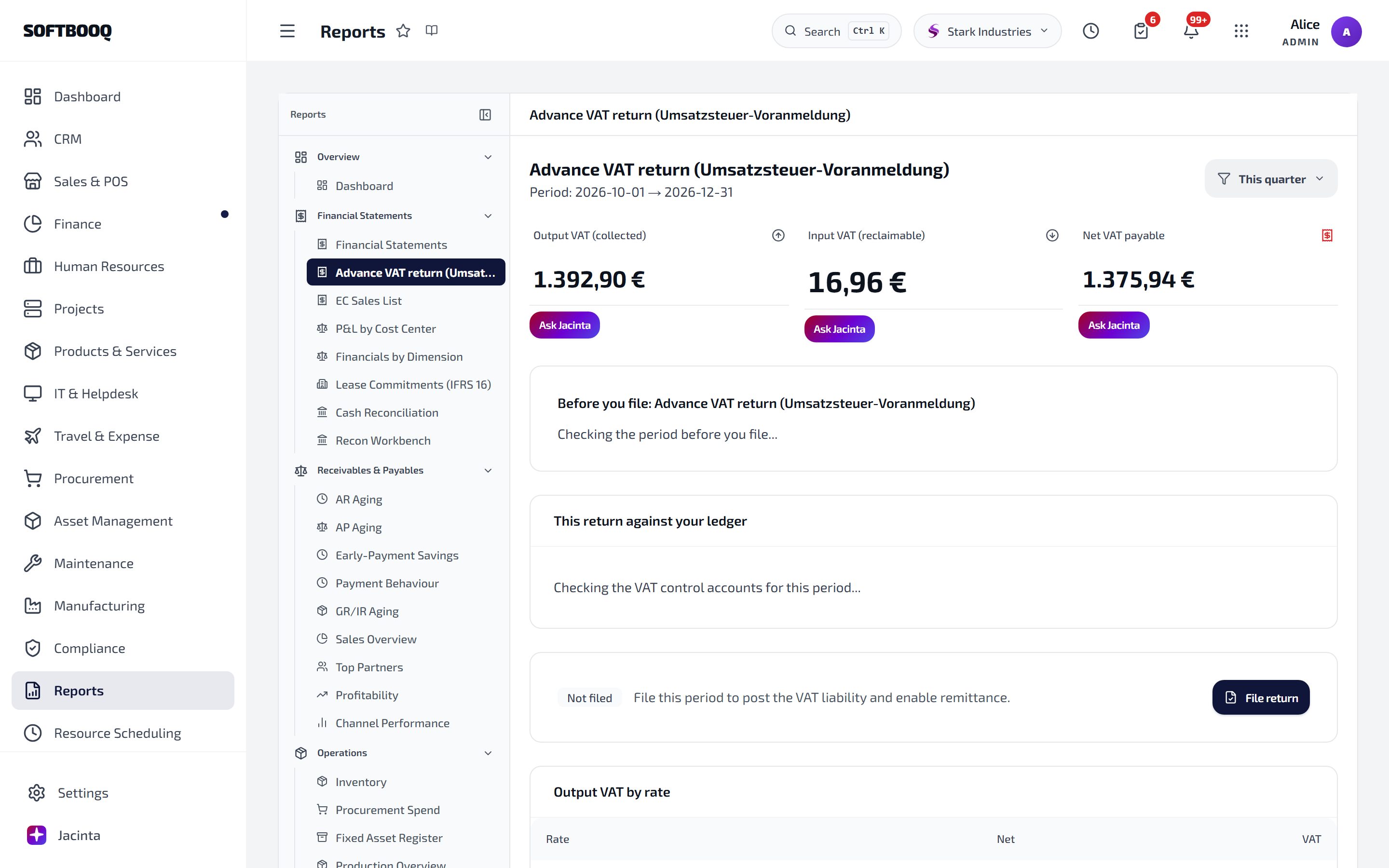The image size is (1389, 868).
Task: Focus the Search field
Action: click(x=836, y=31)
